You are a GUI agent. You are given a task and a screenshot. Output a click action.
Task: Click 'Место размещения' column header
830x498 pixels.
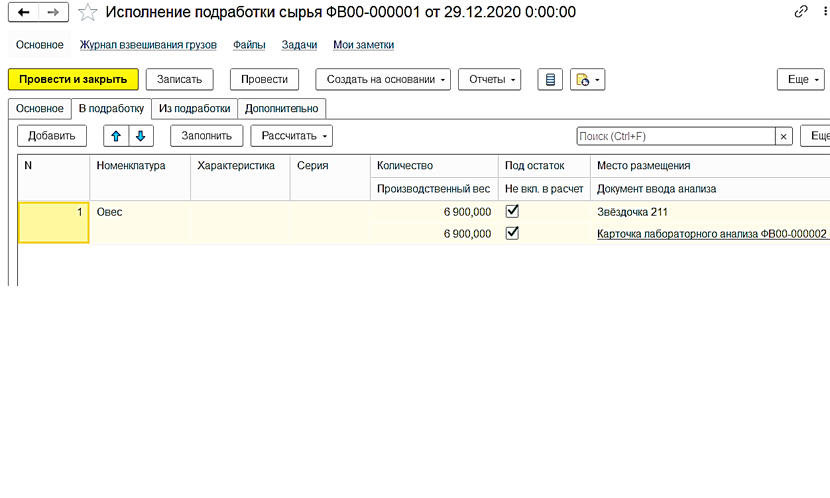click(710, 166)
